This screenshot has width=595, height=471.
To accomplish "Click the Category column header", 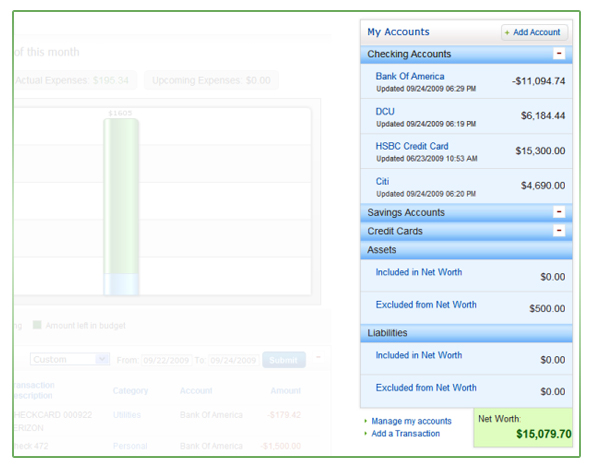I will click(130, 391).
